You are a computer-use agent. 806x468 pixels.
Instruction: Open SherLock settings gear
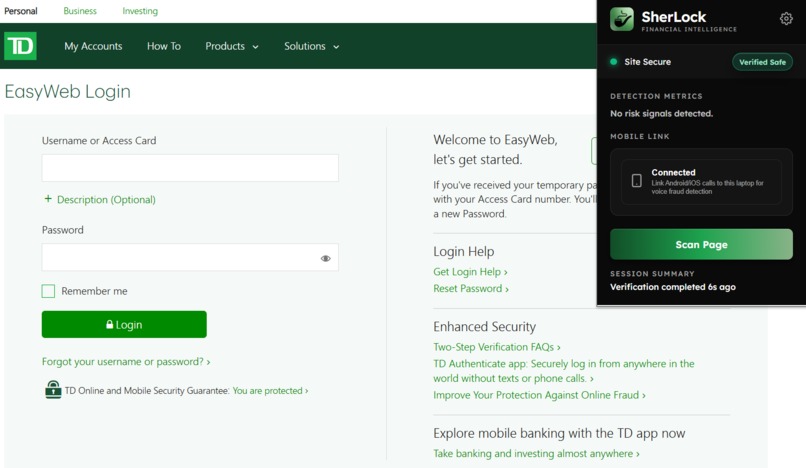point(786,19)
